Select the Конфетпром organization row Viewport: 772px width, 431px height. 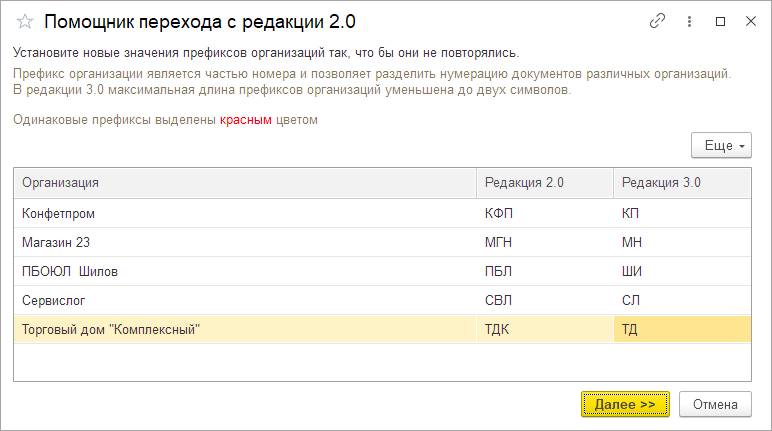point(245,214)
